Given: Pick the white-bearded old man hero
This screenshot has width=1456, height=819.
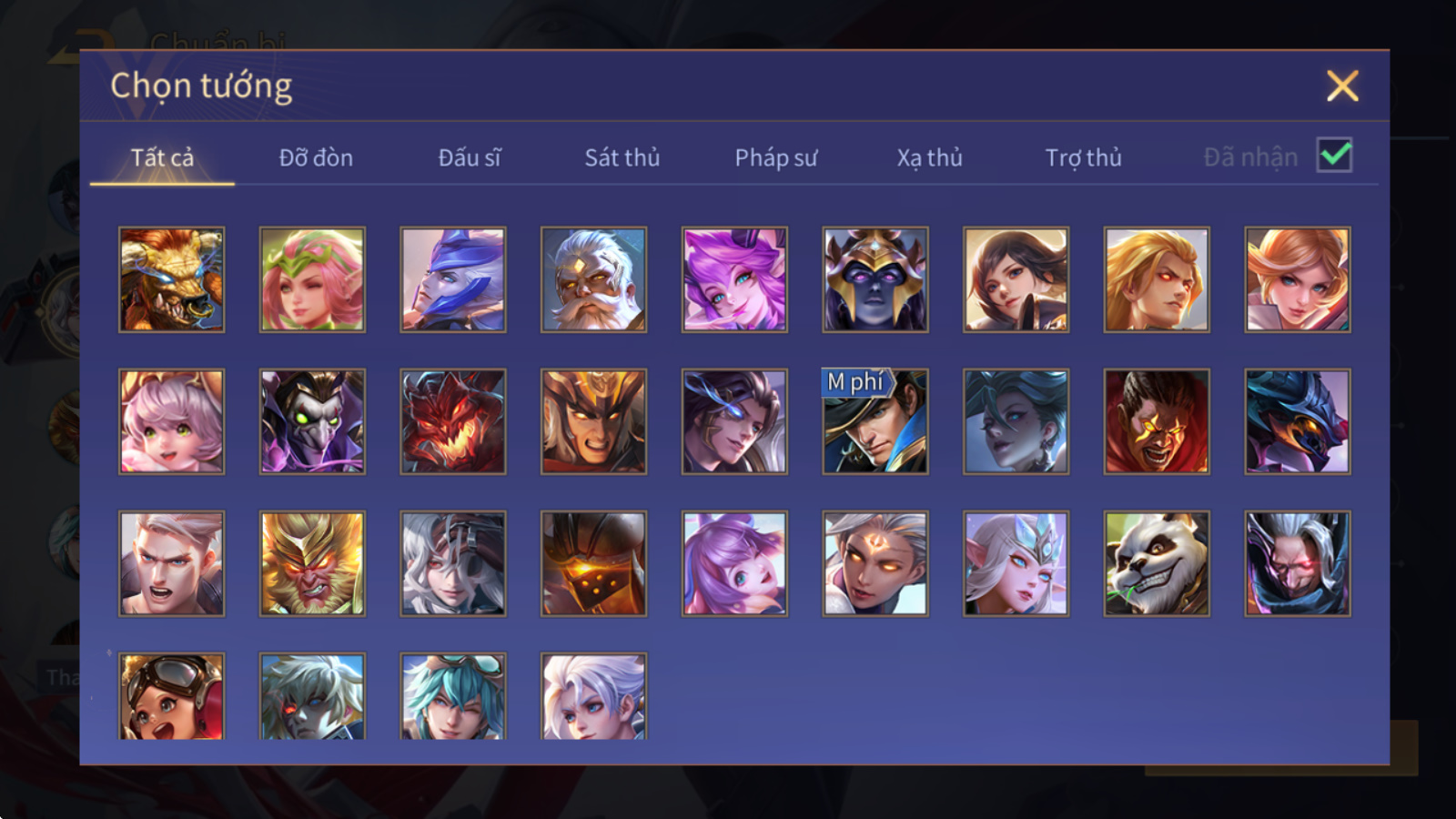Looking at the screenshot, I should (x=593, y=279).
